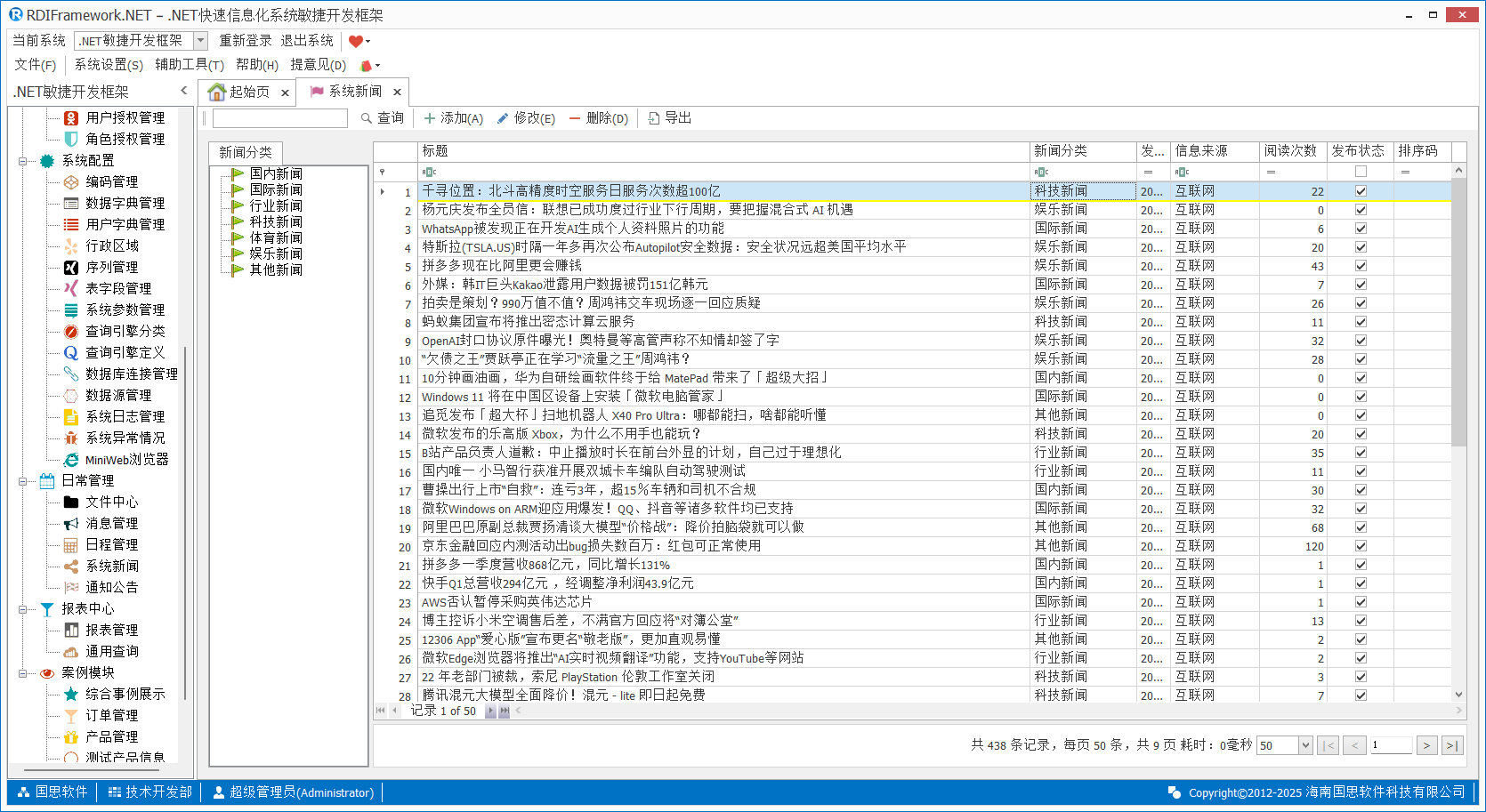Viewport: 1486px width, 812px height.
Task: Toggle 发布状态 checkbox for row 5
Action: click(x=1361, y=266)
